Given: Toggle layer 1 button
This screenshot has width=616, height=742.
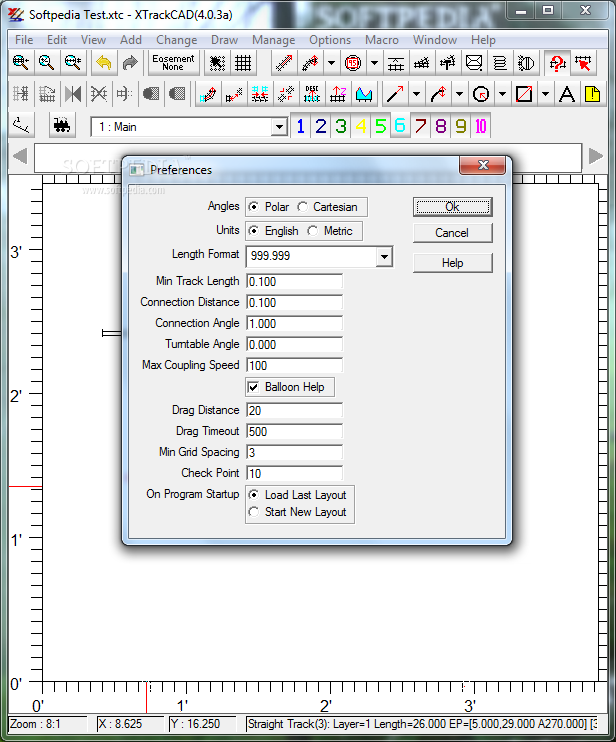Looking at the screenshot, I should [x=300, y=126].
